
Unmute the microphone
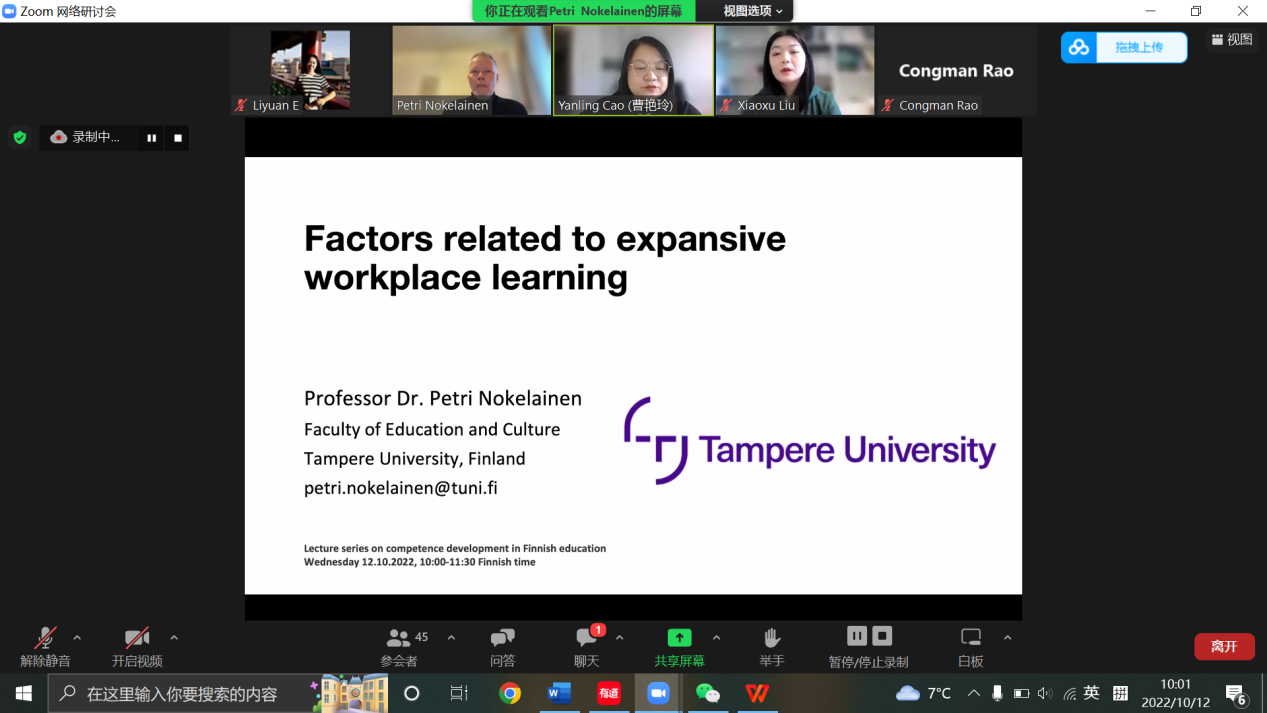tap(45, 646)
